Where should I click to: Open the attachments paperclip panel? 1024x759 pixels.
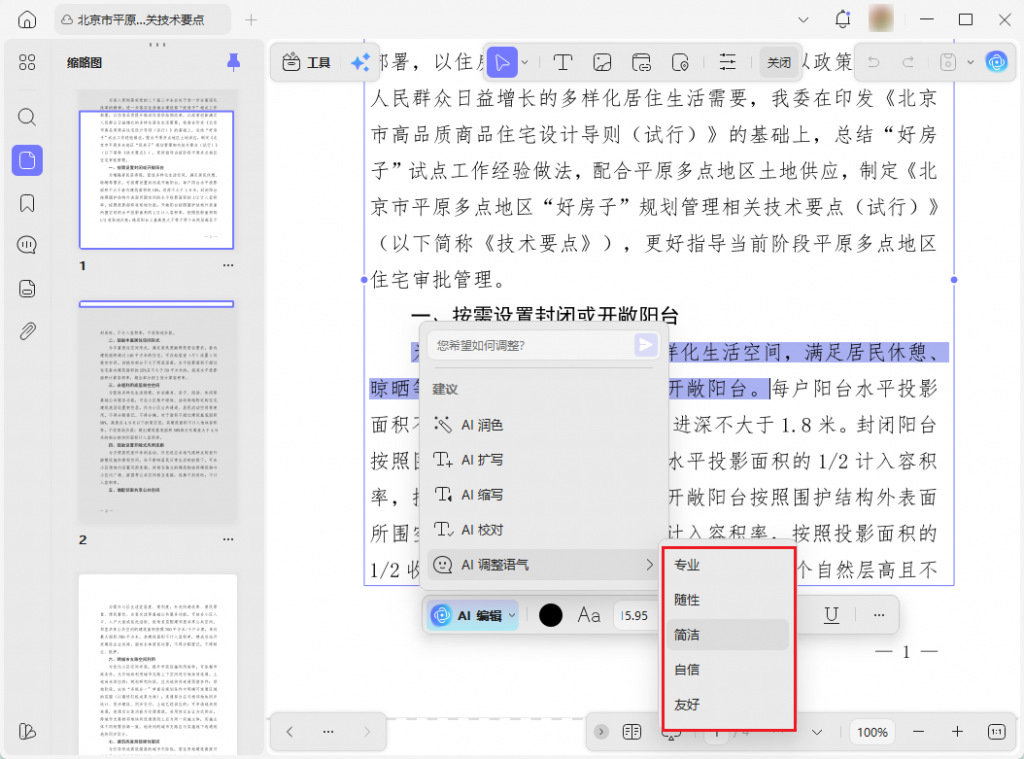point(27,331)
